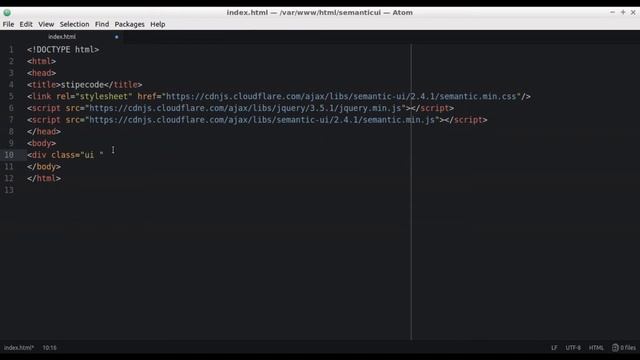Open the Selection menu

(x=74, y=24)
